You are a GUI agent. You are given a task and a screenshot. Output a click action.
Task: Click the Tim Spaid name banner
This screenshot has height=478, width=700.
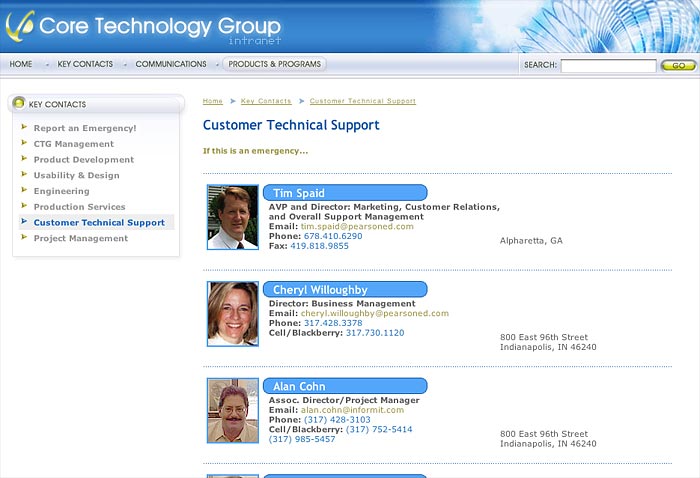click(x=345, y=193)
